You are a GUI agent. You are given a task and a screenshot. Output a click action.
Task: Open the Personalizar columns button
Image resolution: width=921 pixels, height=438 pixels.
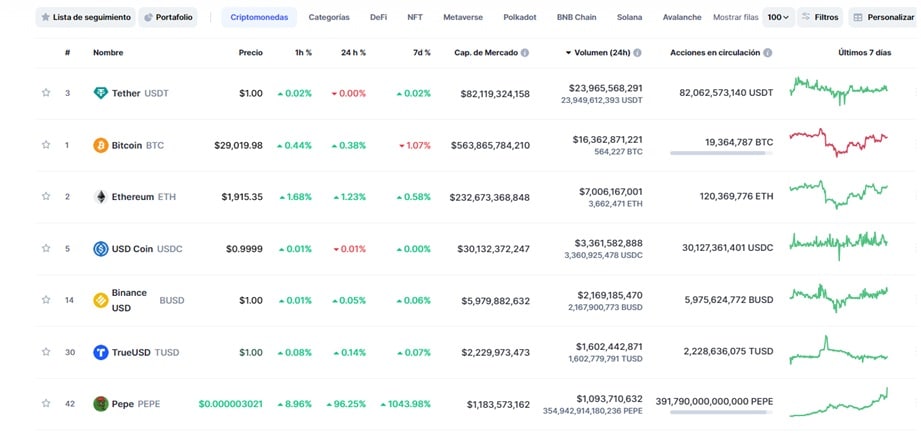click(x=884, y=18)
